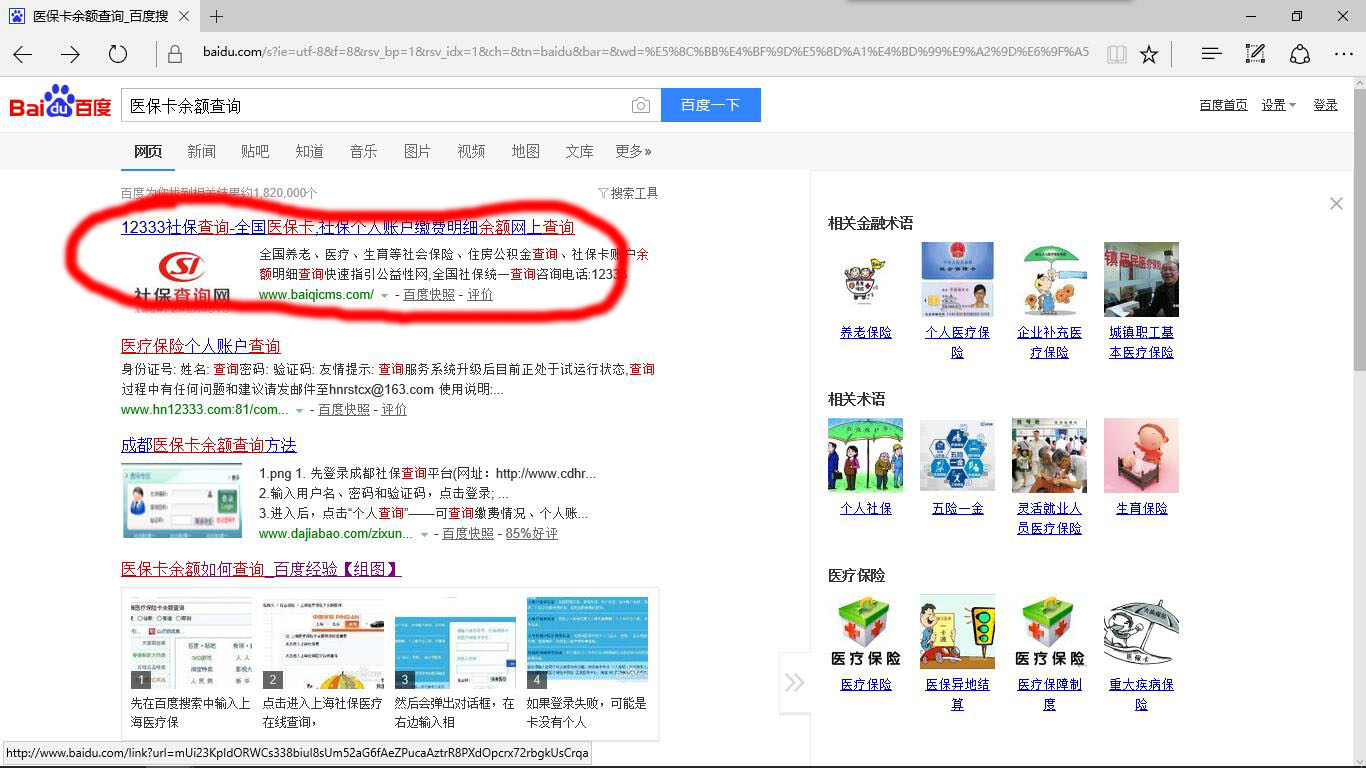Open the first 医疗保险 sidebar text link
The image size is (1366, 768).
tap(866, 684)
